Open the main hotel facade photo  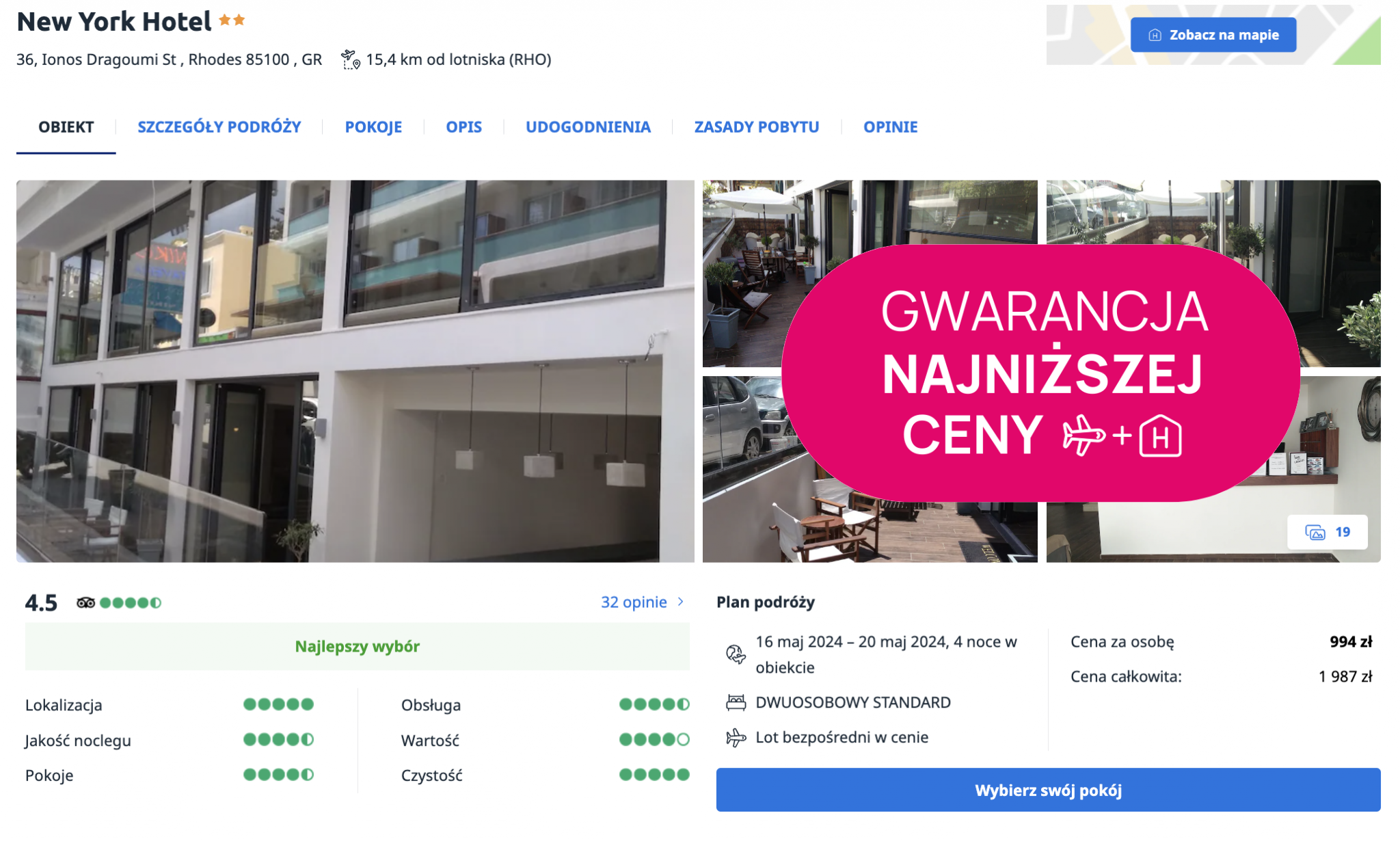click(x=355, y=371)
